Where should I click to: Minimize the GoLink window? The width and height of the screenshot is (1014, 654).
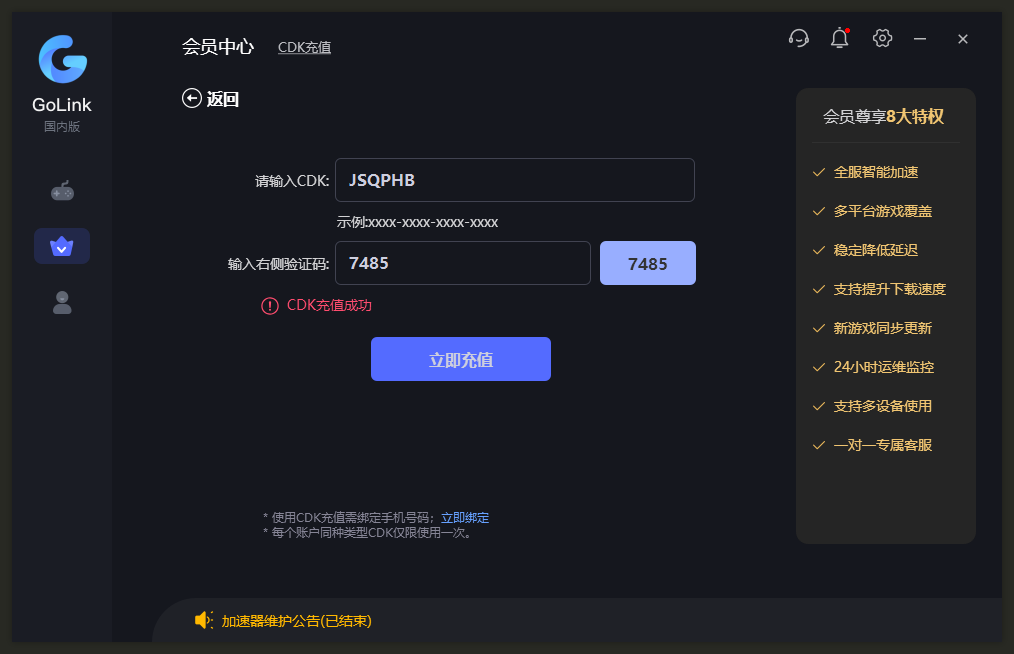920,39
